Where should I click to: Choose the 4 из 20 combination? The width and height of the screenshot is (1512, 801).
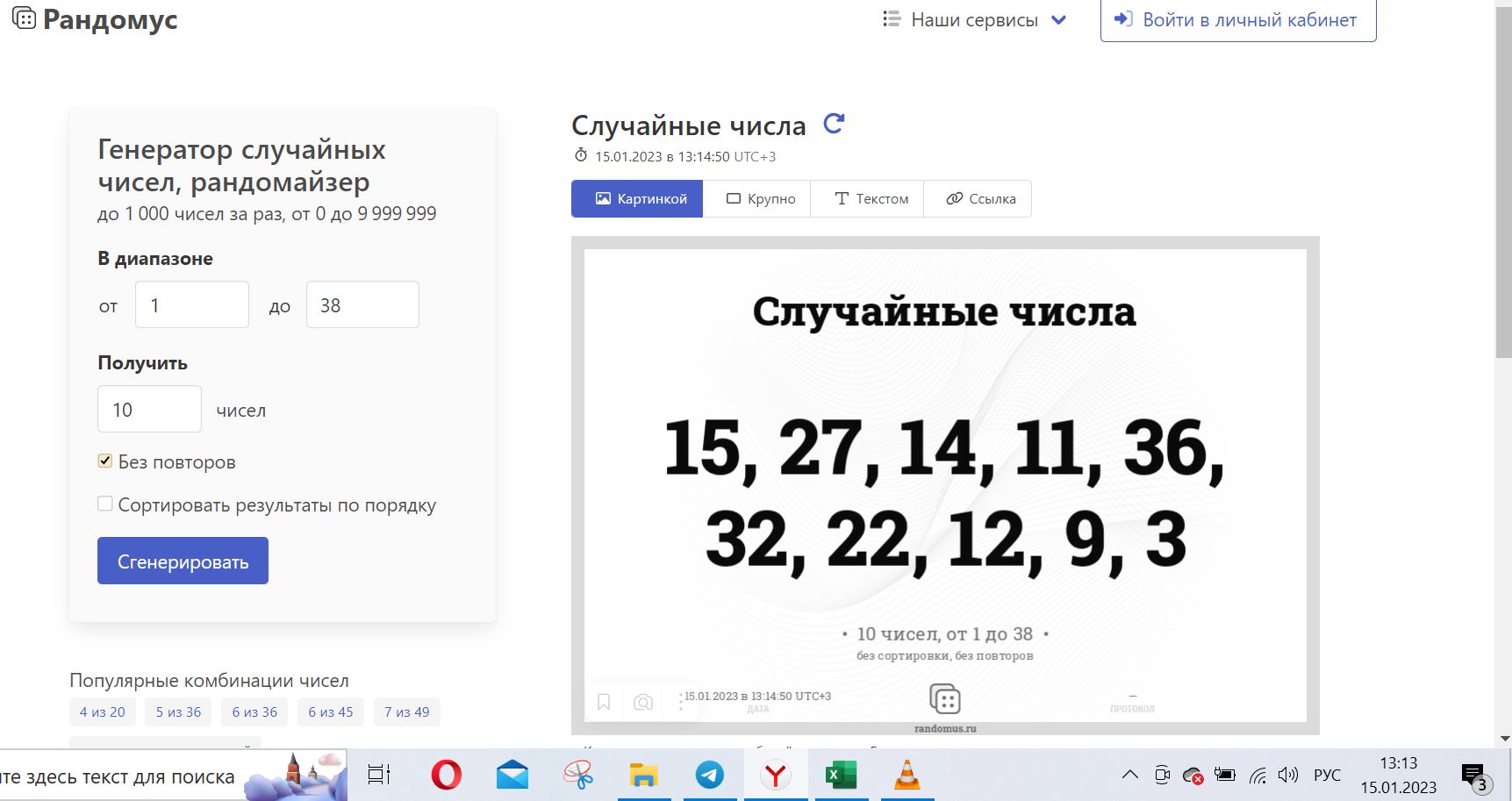tap(103, 712)
